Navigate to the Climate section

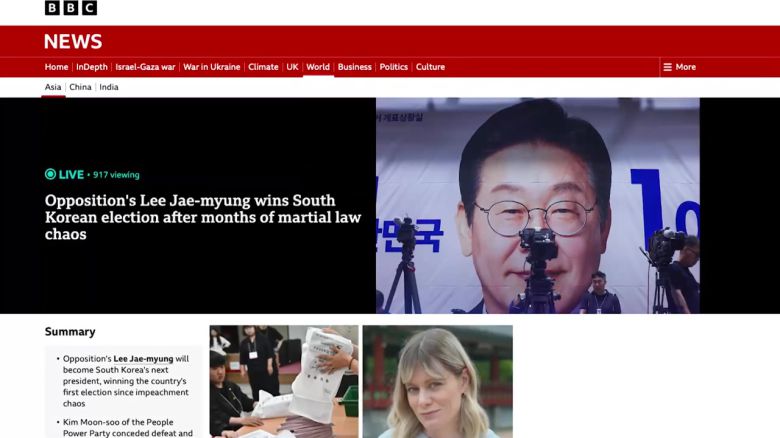pyautogui.click(x=263, y=67)
